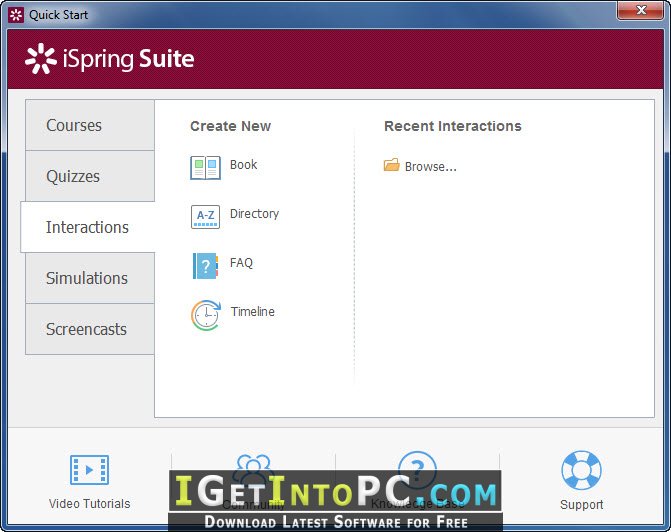This screenshot has width=671, height=532.
Task: Select the Interactions tab
Action: (88, 227)
